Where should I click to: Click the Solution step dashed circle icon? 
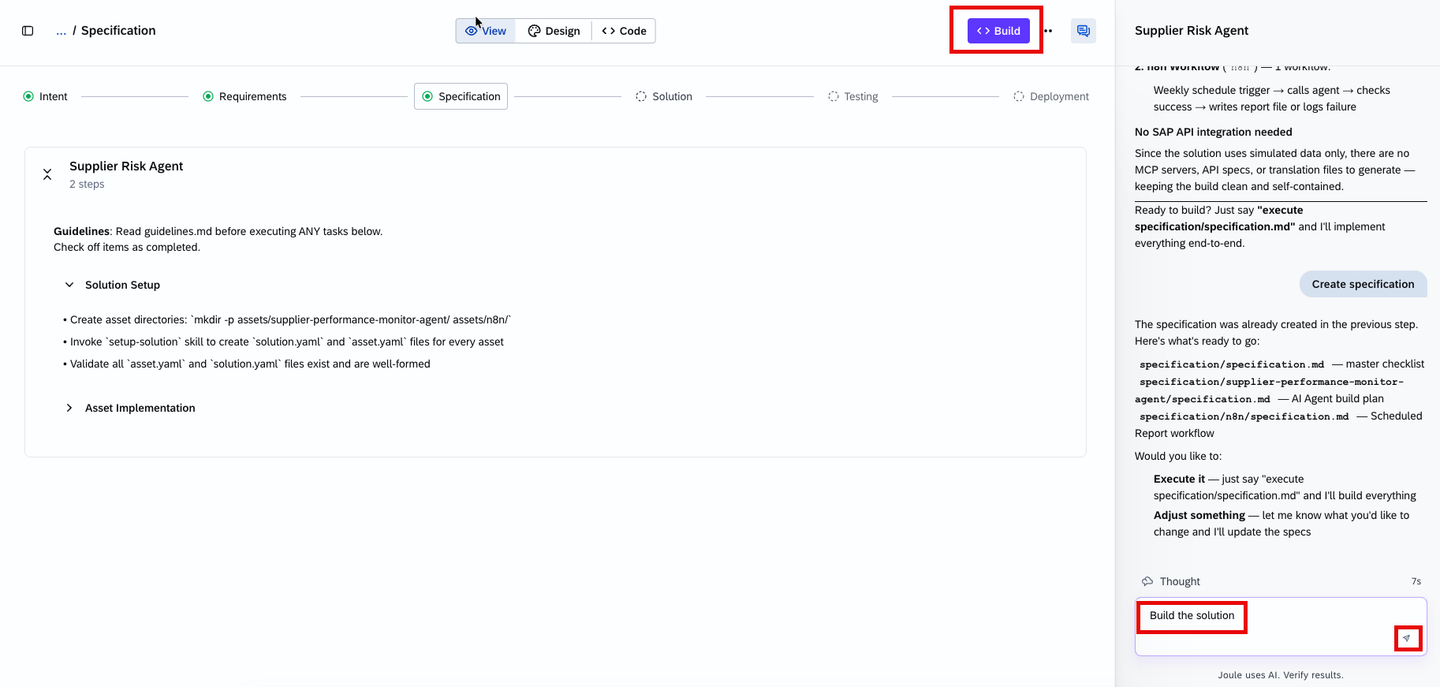[641, 97]
